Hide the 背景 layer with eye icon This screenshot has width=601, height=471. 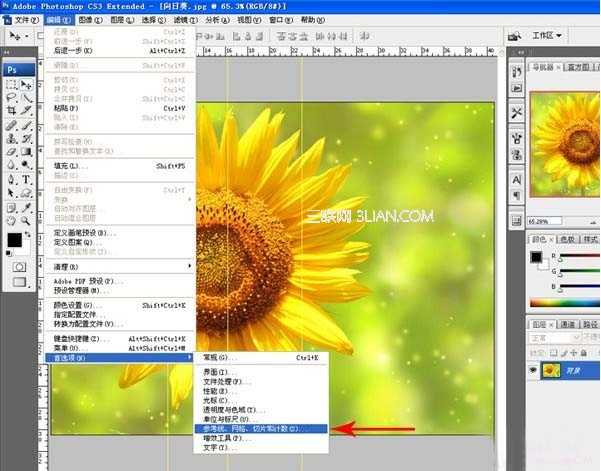(533, 370)
